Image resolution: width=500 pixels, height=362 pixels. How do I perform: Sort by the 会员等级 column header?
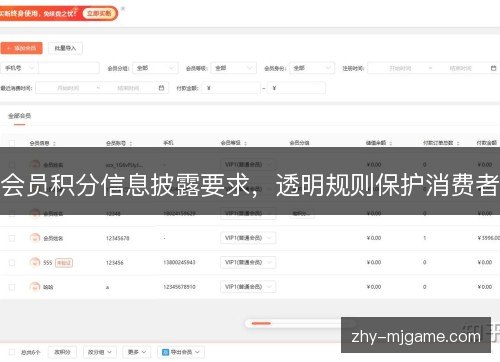coord(246,143)
